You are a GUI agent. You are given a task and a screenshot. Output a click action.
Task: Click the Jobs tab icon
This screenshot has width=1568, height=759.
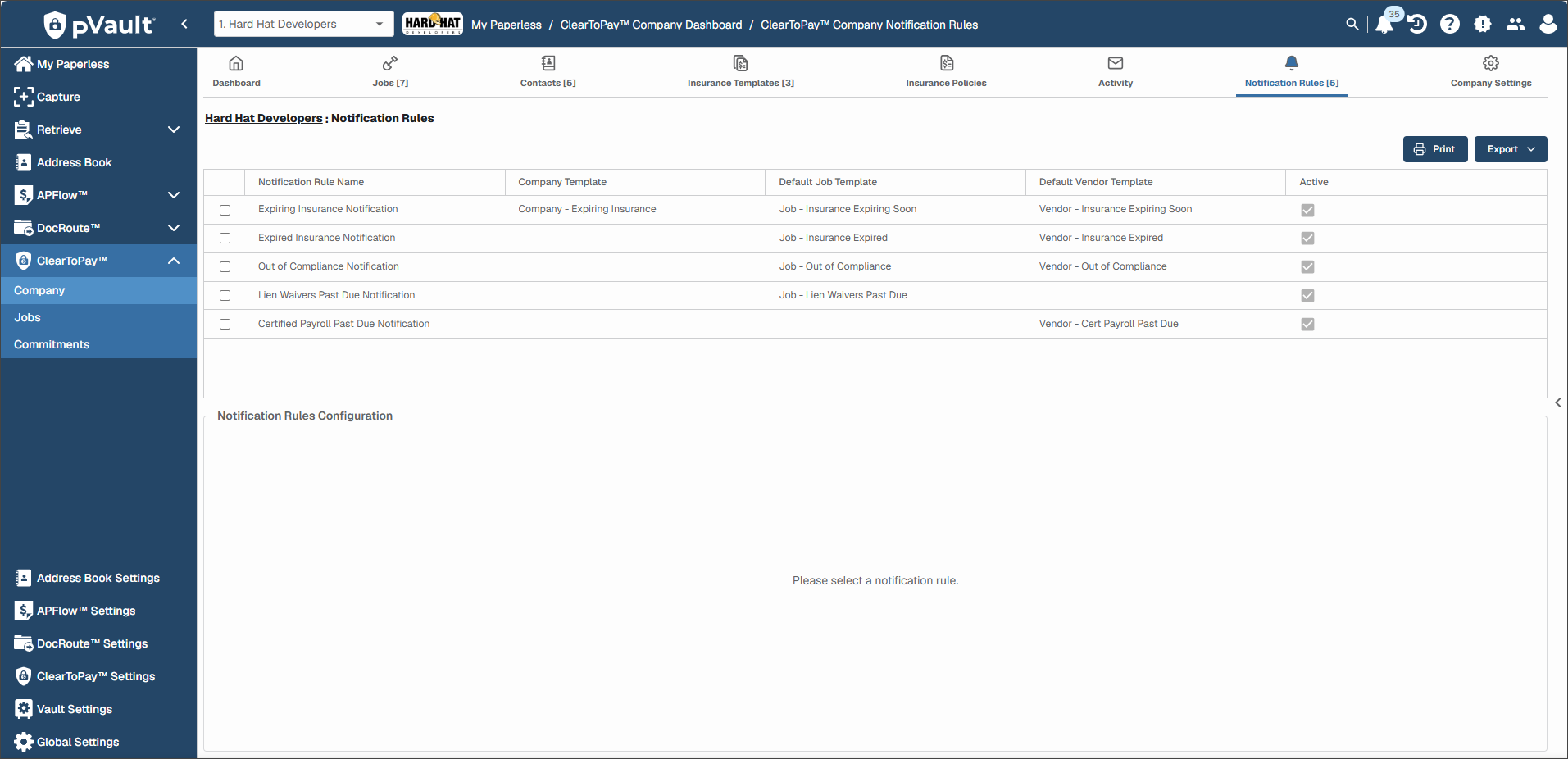pyautogui.click(x=390, y=63)
